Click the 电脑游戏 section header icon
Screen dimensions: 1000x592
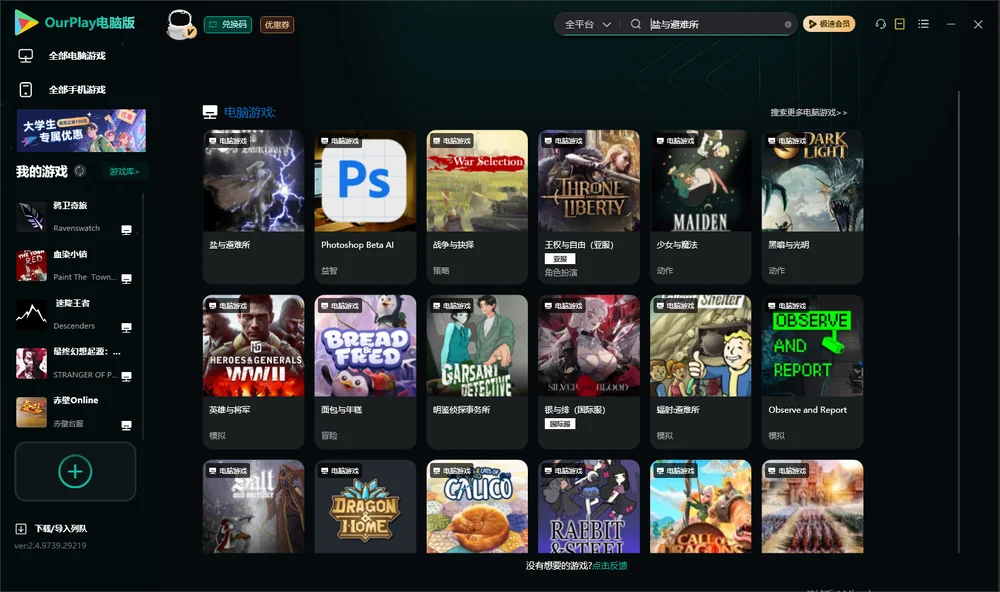[x=210, y=112]
